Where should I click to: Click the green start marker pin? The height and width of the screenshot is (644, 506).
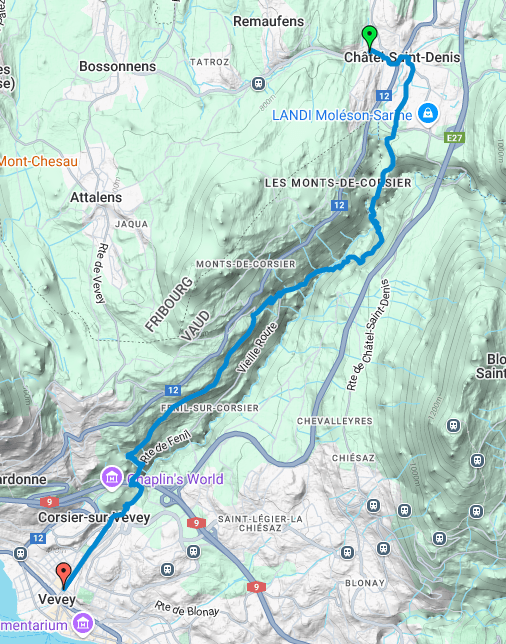point(370,38)
